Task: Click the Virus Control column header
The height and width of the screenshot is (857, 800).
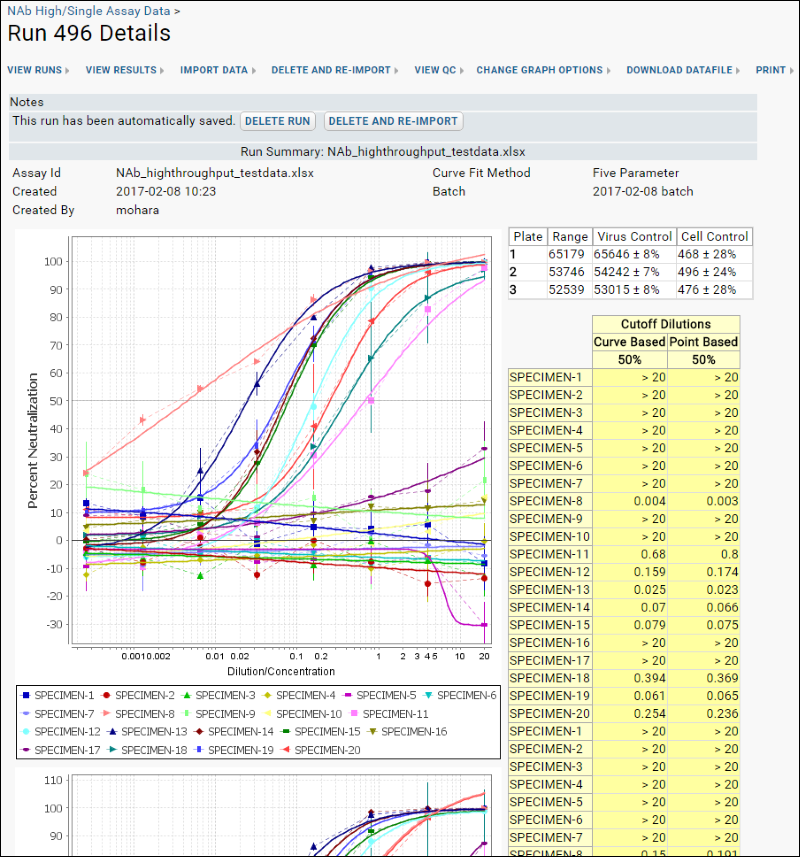Action: 634,237
